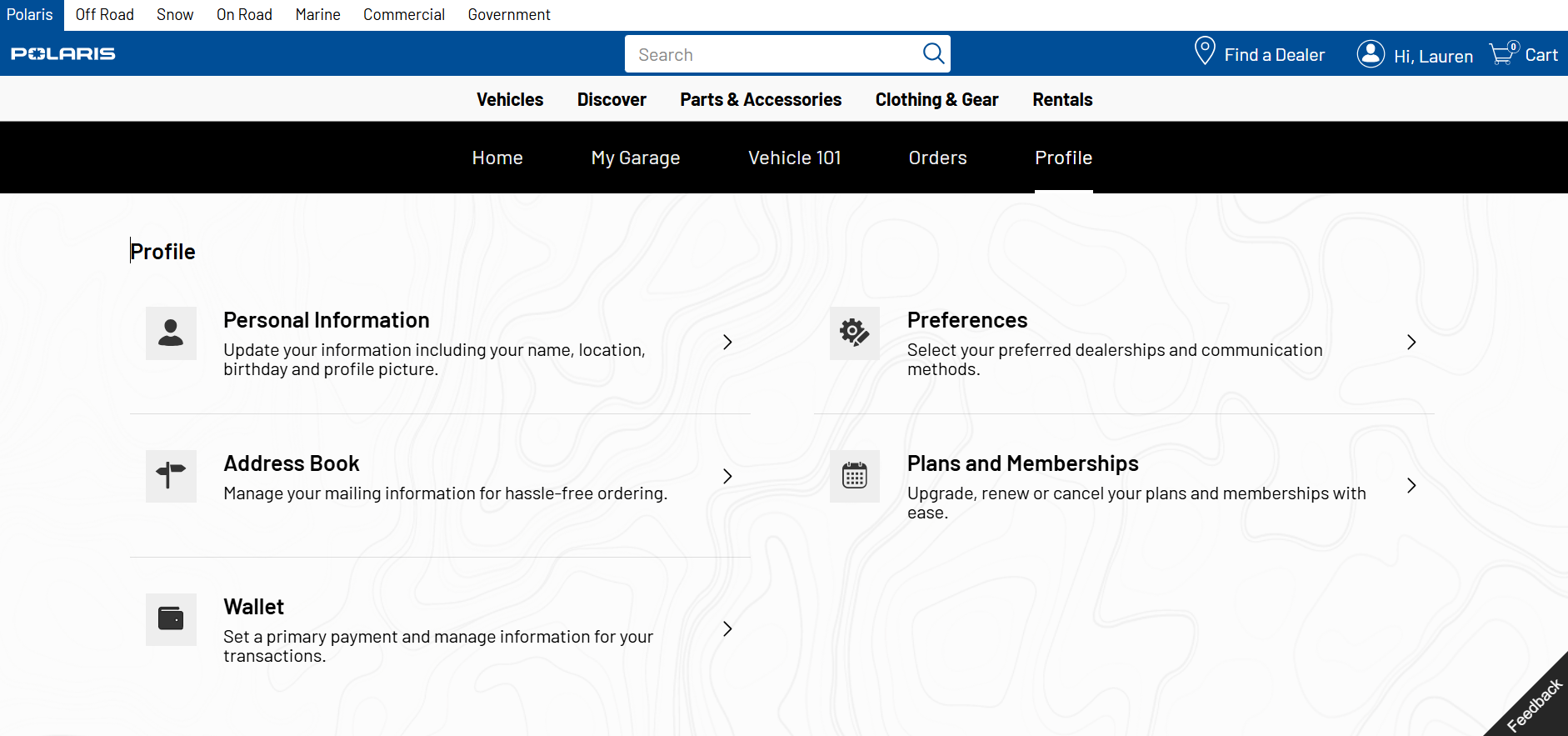
Task: Open the Preferences heading link
Action: (967, 320)
